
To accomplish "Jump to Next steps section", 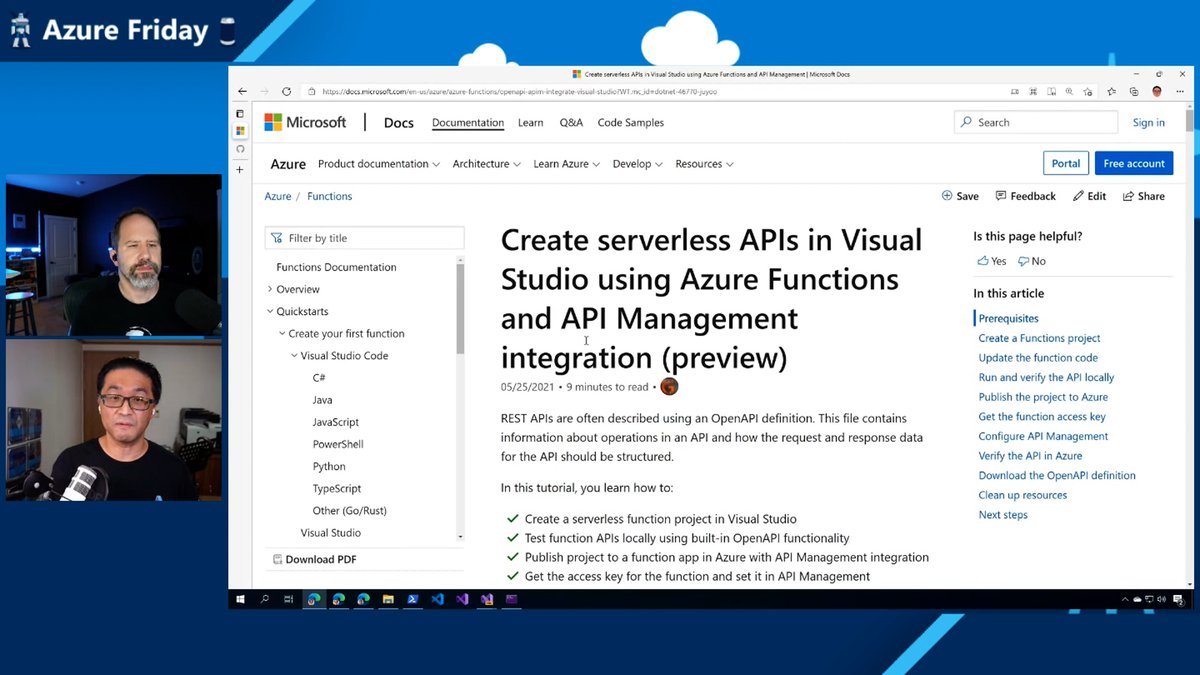I will [1003, 515].
